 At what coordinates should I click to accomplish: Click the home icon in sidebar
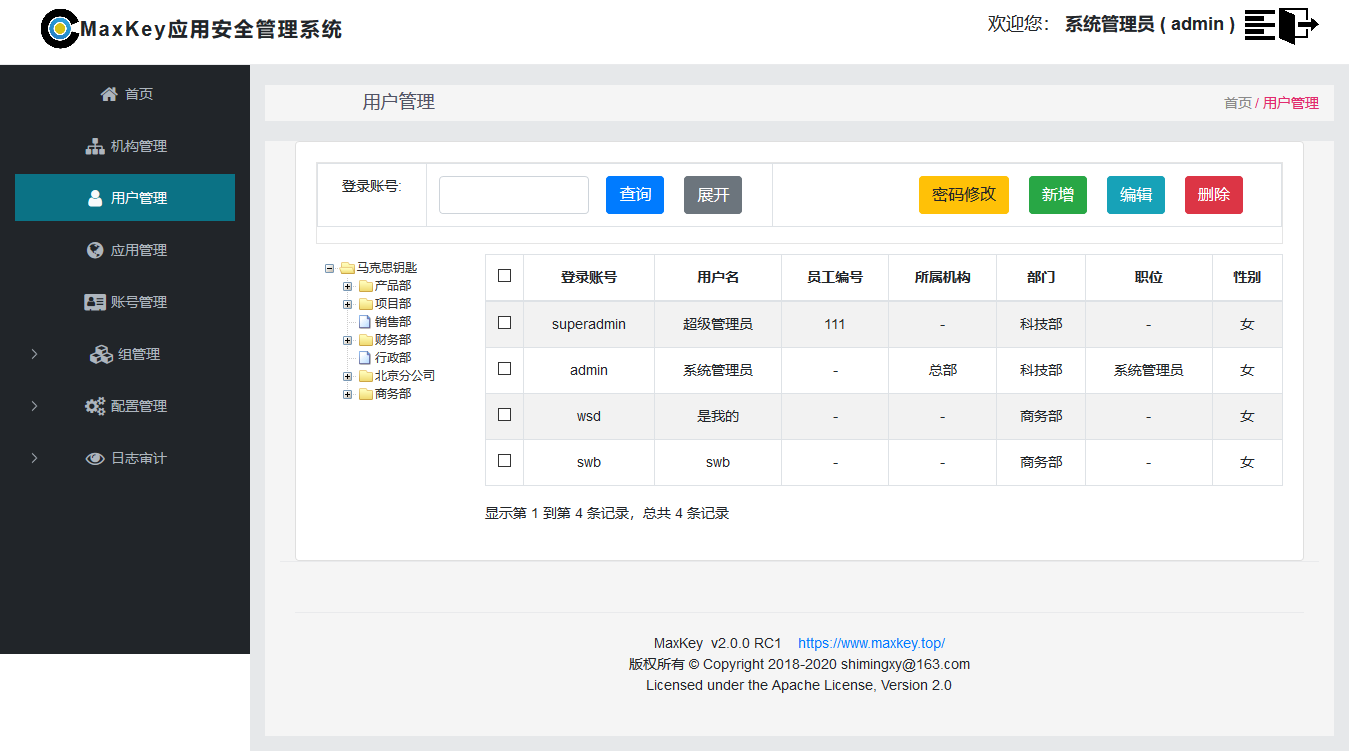pyautogui.click(x=109, y=94)
